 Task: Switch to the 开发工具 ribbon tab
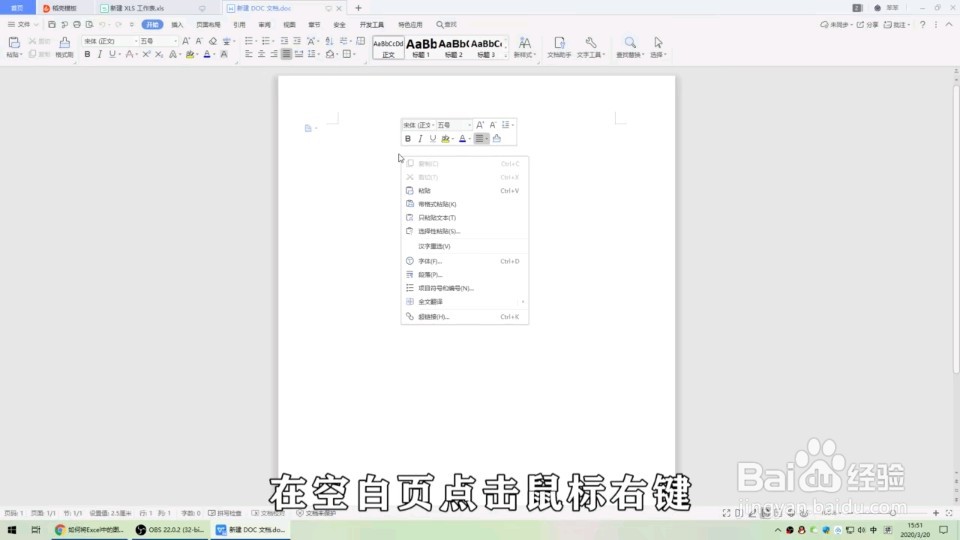tap(372, 24)
